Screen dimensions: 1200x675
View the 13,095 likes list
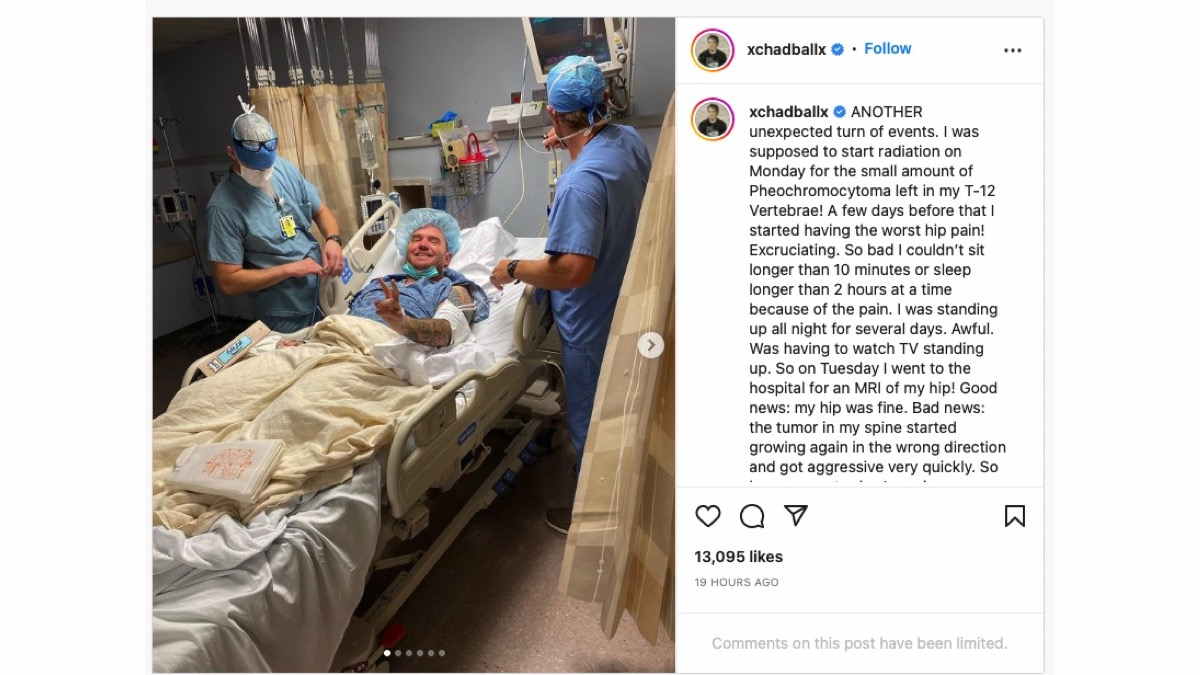[x=739, y=556]
